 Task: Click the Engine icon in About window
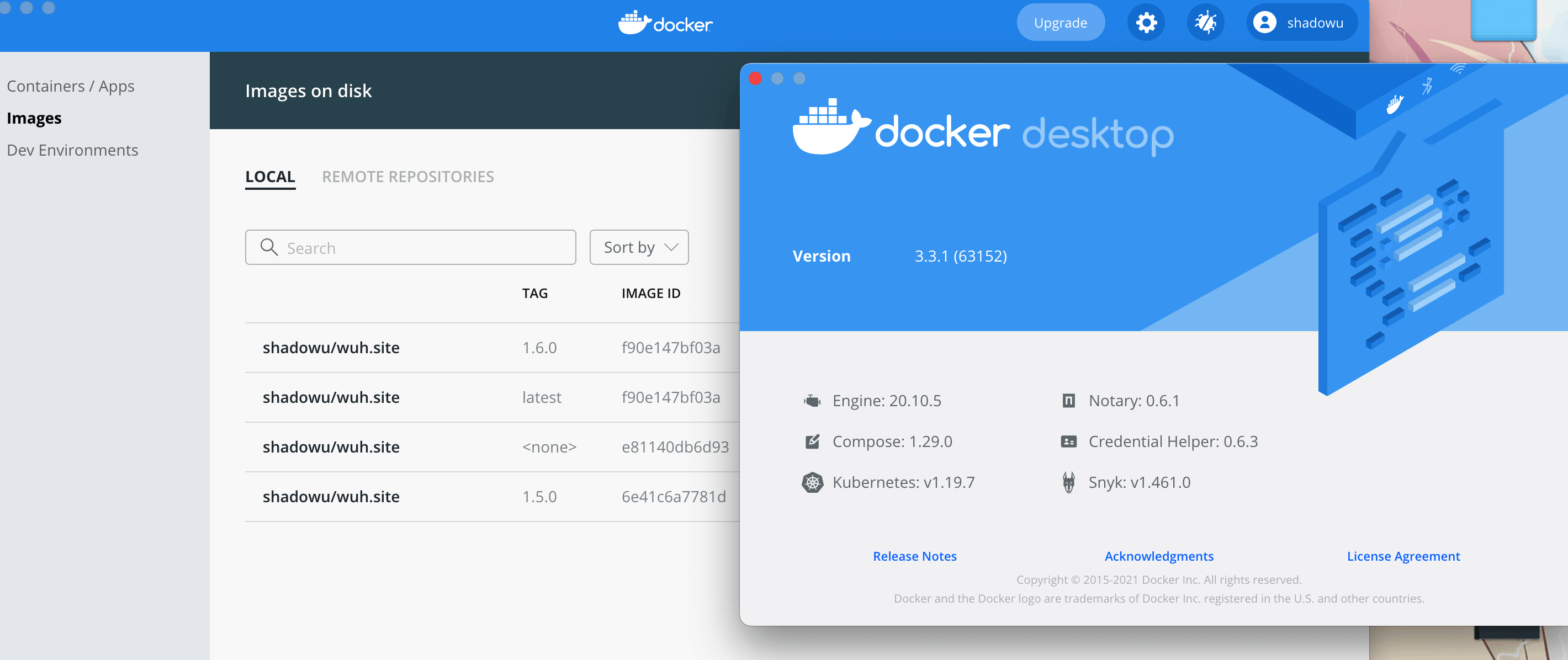(812, 401)
